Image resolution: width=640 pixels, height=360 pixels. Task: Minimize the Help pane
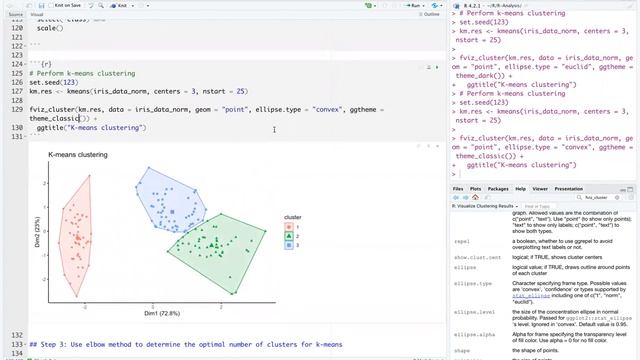[x=623, y=189]
